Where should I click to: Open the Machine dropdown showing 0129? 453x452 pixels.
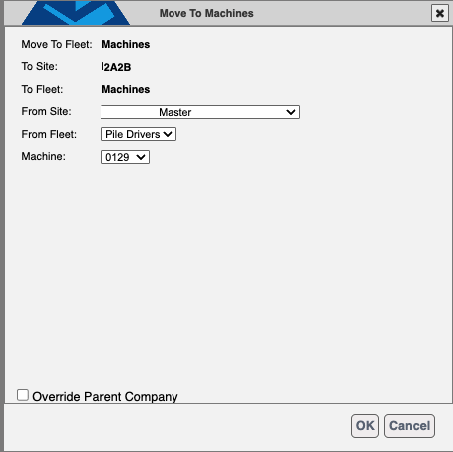coord(125,157)
